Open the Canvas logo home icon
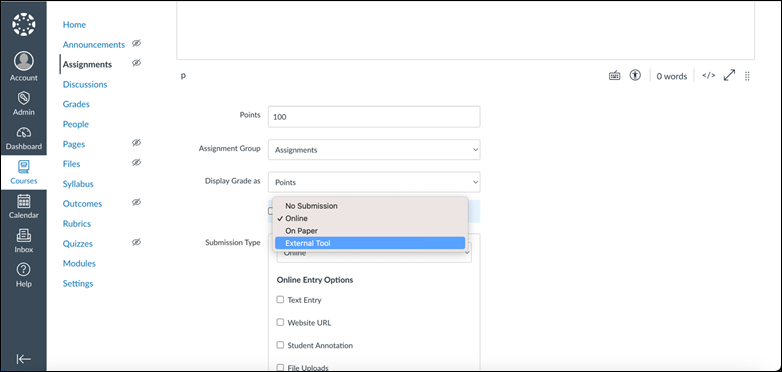 [23, 24]
